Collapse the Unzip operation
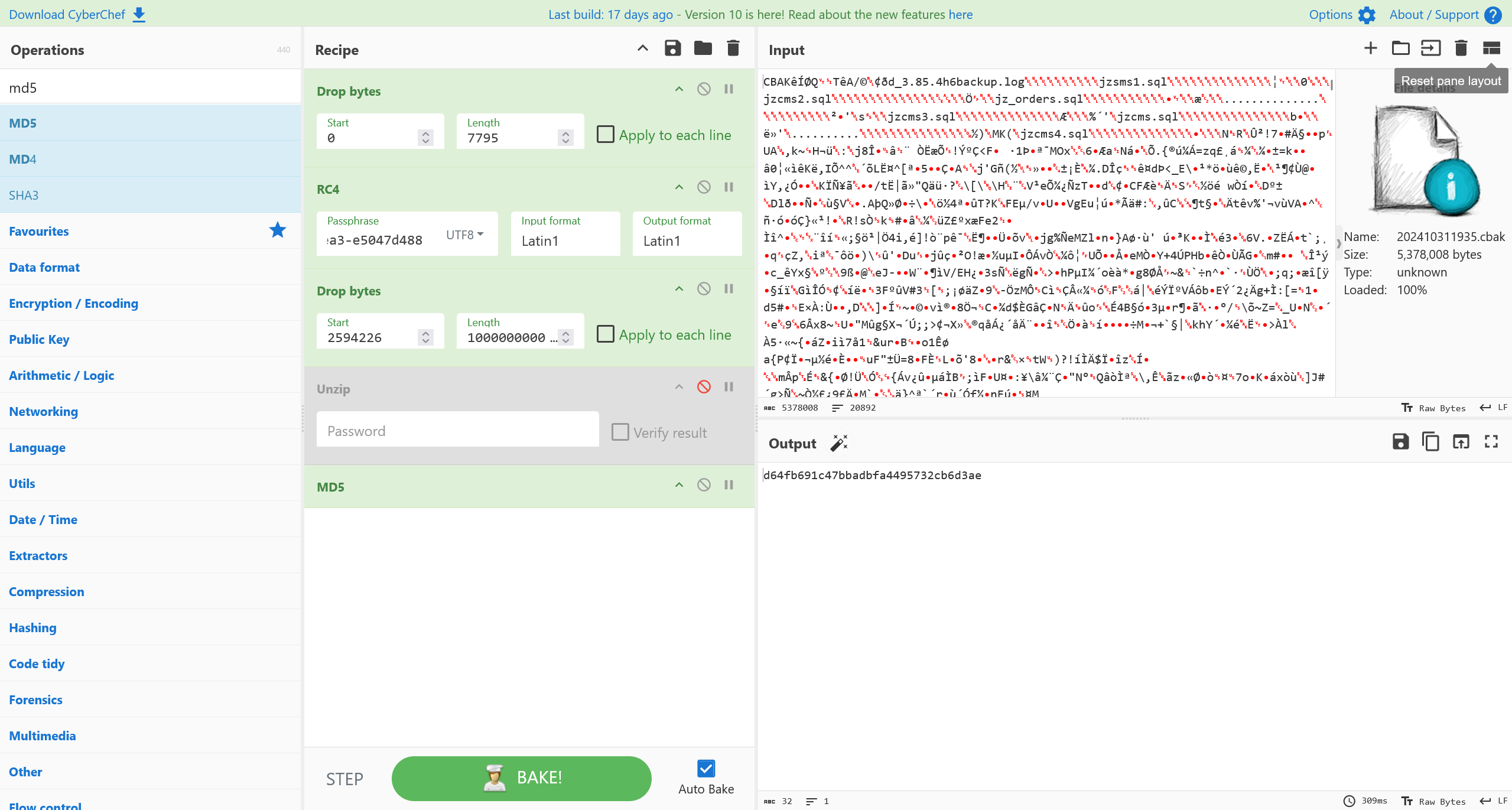The image size is (1512, 810). (679, 387)
